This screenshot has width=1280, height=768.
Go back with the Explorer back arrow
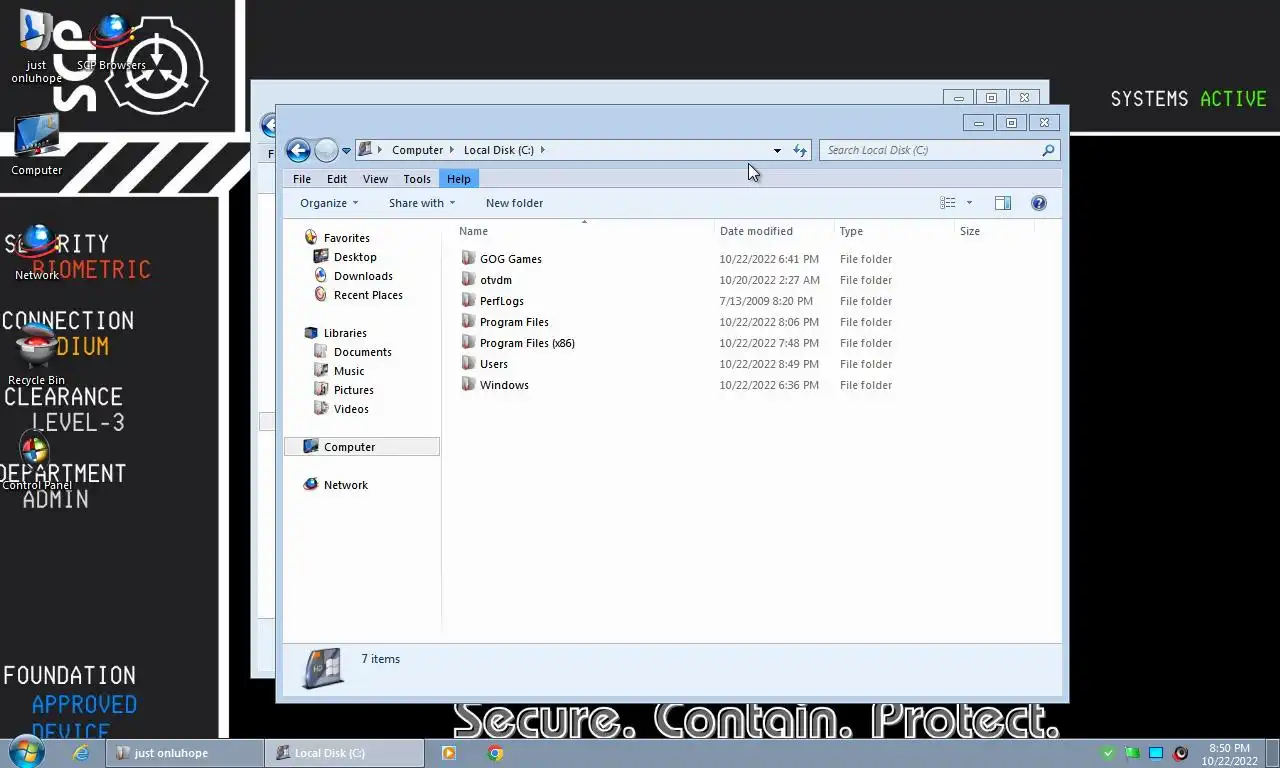tap(298, 150)
